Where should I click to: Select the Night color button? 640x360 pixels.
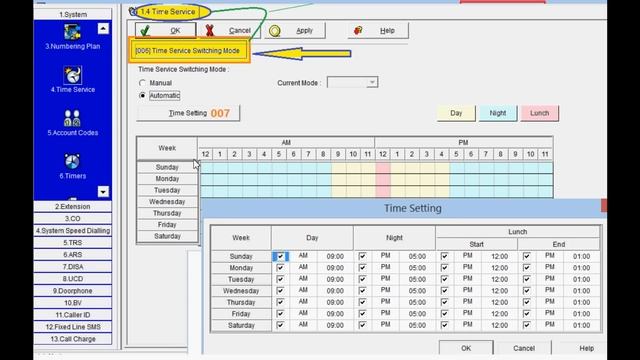coord(498,113)
